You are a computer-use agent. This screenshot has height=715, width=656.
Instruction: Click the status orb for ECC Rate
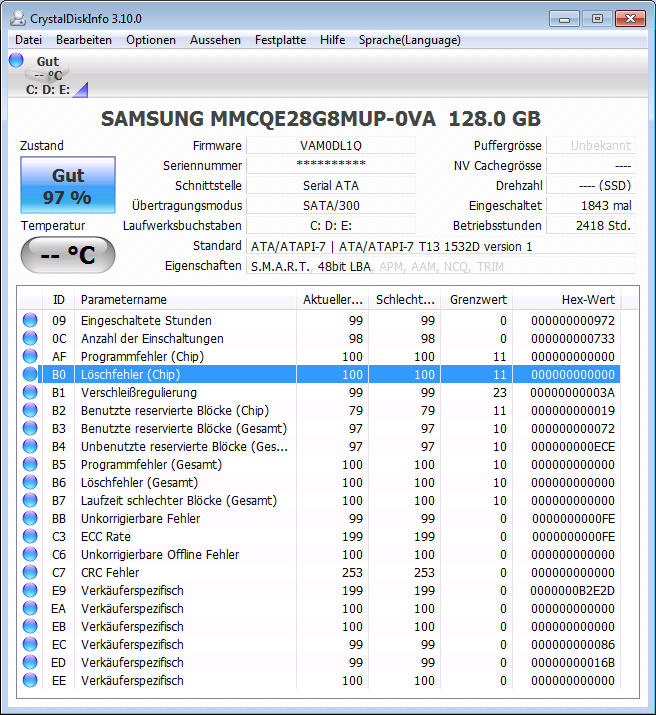30,537
